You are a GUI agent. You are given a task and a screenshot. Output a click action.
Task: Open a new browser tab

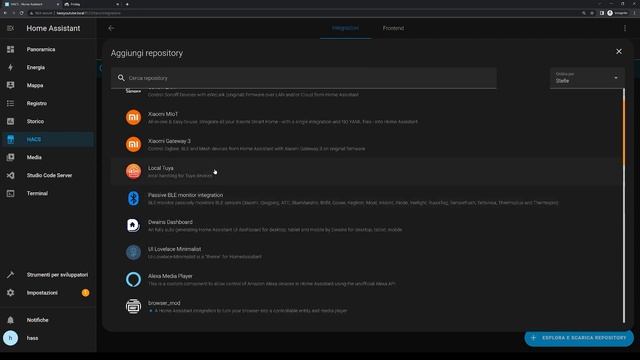127,4
